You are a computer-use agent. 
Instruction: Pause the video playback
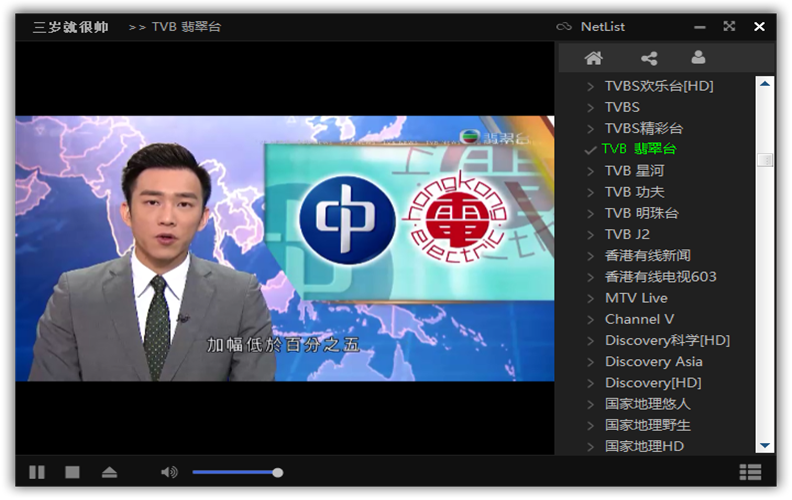coord(37,472)
